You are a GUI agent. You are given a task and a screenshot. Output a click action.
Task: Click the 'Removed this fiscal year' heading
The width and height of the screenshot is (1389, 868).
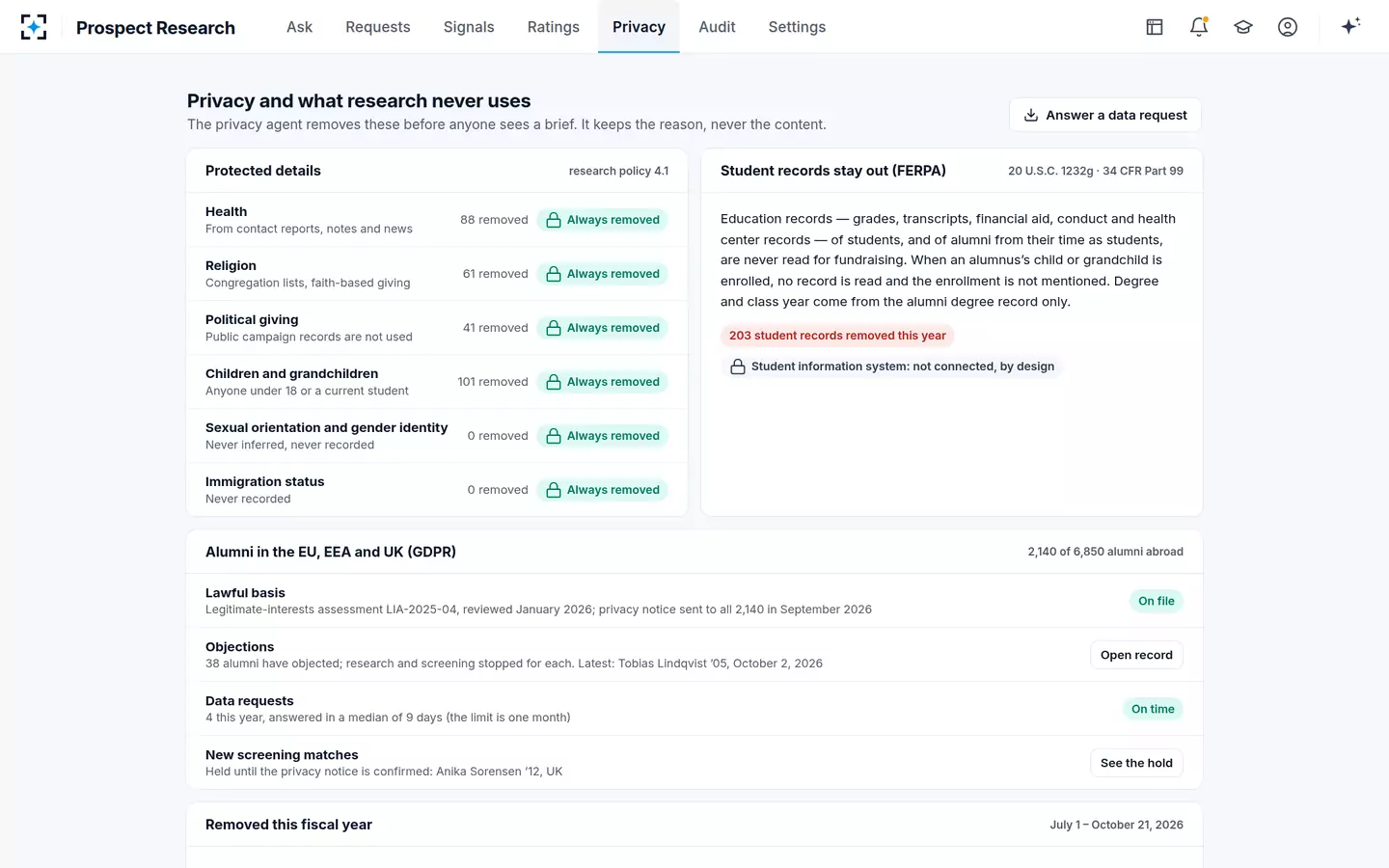[x=288, y=825]
